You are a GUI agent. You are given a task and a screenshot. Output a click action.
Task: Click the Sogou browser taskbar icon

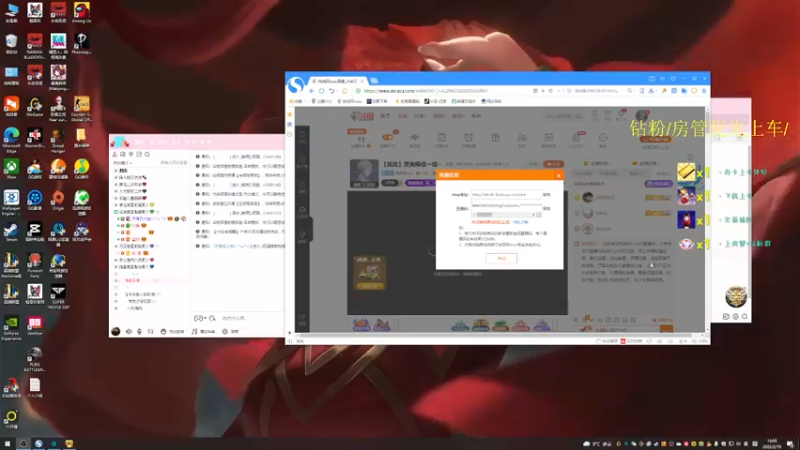38,443
